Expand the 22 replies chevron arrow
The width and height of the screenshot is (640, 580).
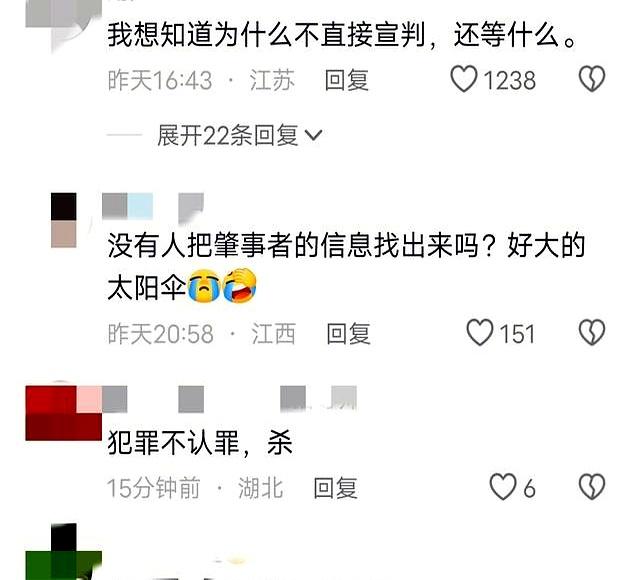pyautogui.click(x=313, y=135)
